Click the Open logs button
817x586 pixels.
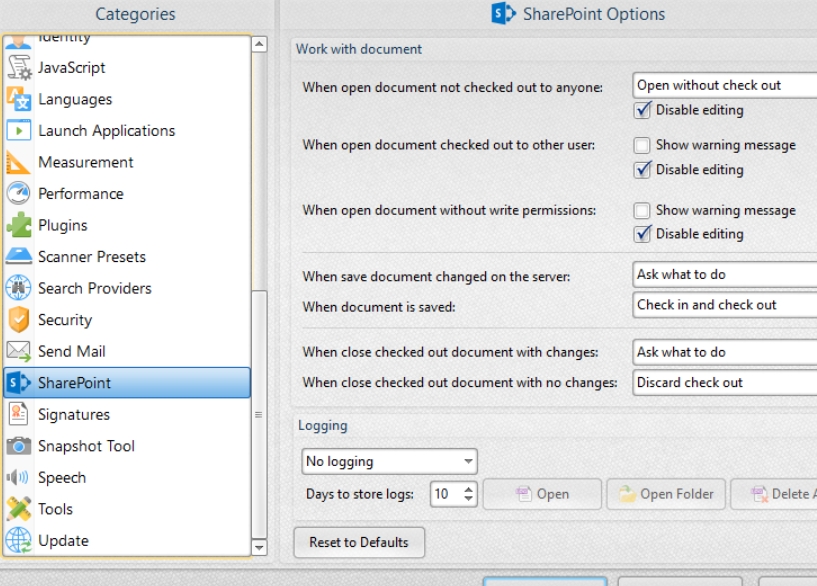[x=542, y=494]
